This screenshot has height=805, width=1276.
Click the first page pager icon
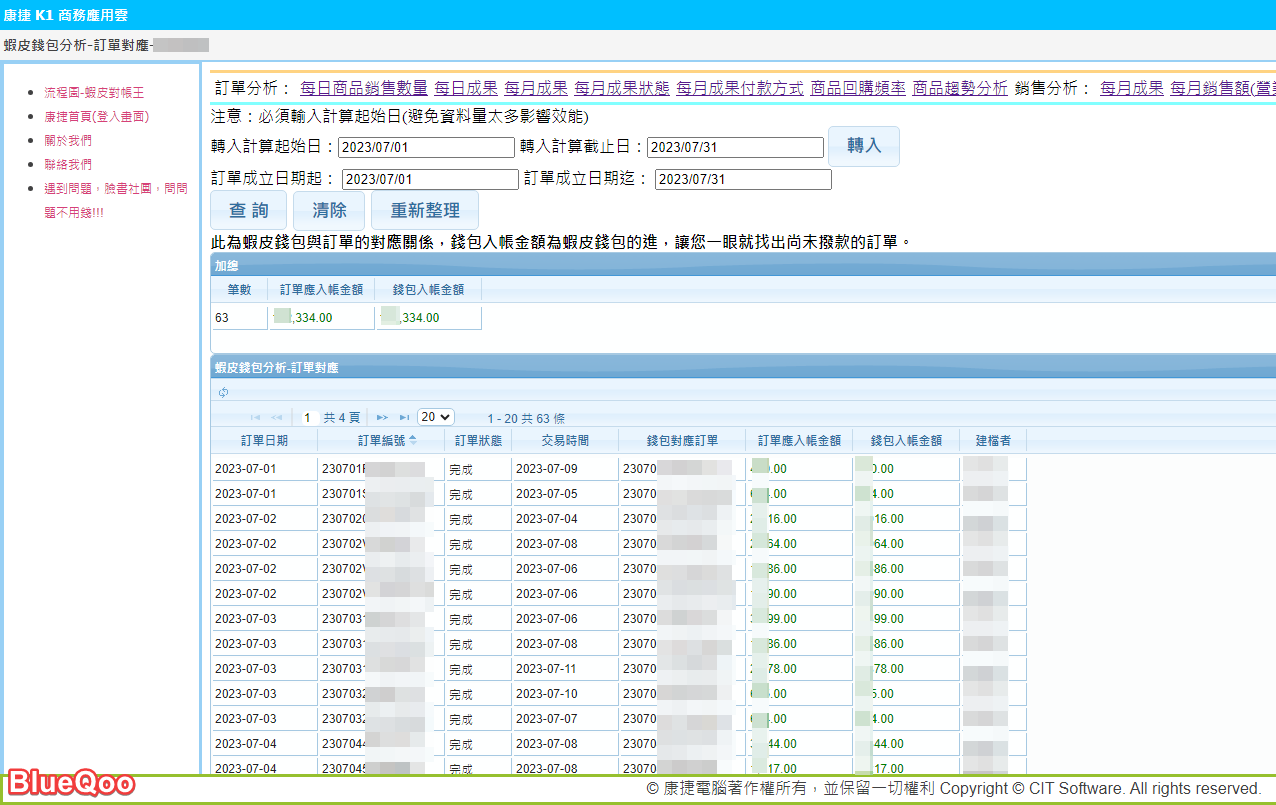coord(255,417)
